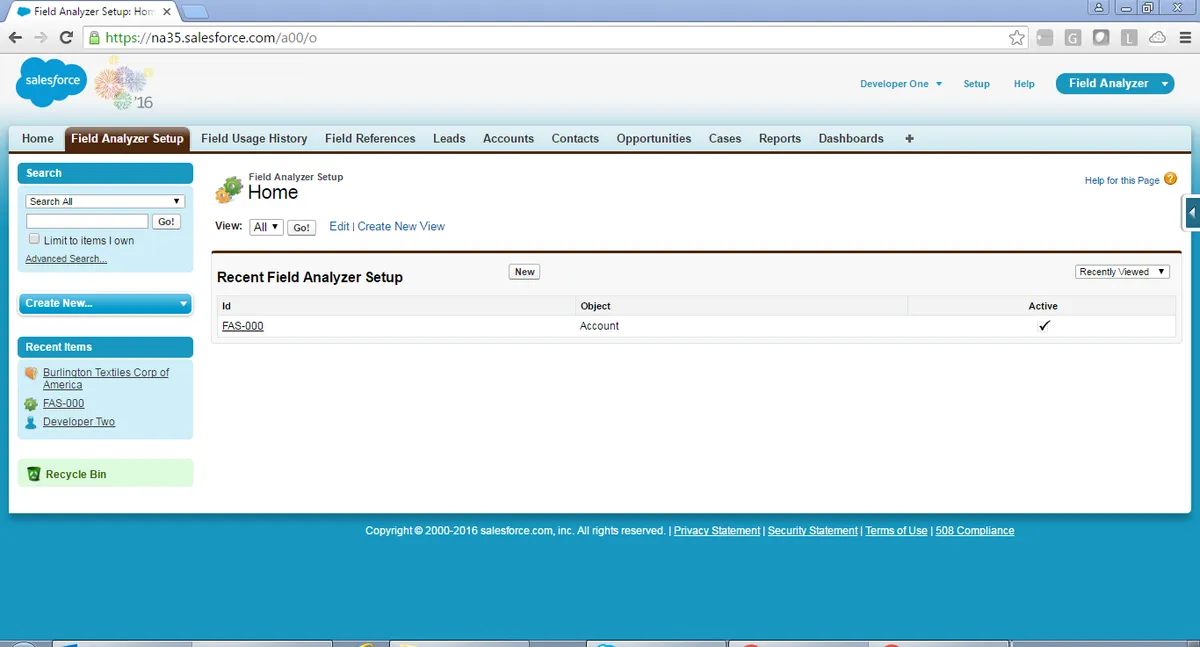Click the FAS-000 gear icon in Recent Items
This screenshot has width=1200, height=647.
tap(31, 404)
